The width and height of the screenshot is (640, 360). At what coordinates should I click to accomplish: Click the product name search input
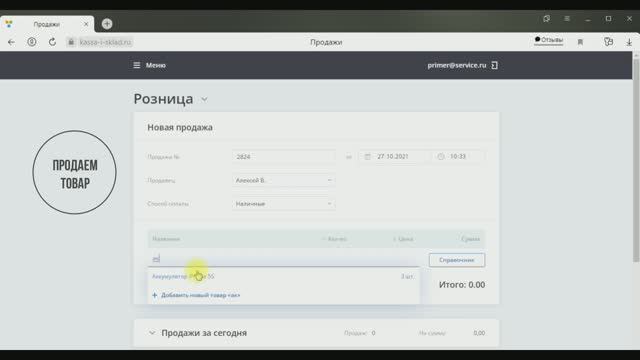pyautogui.click(x=284, y=259)
